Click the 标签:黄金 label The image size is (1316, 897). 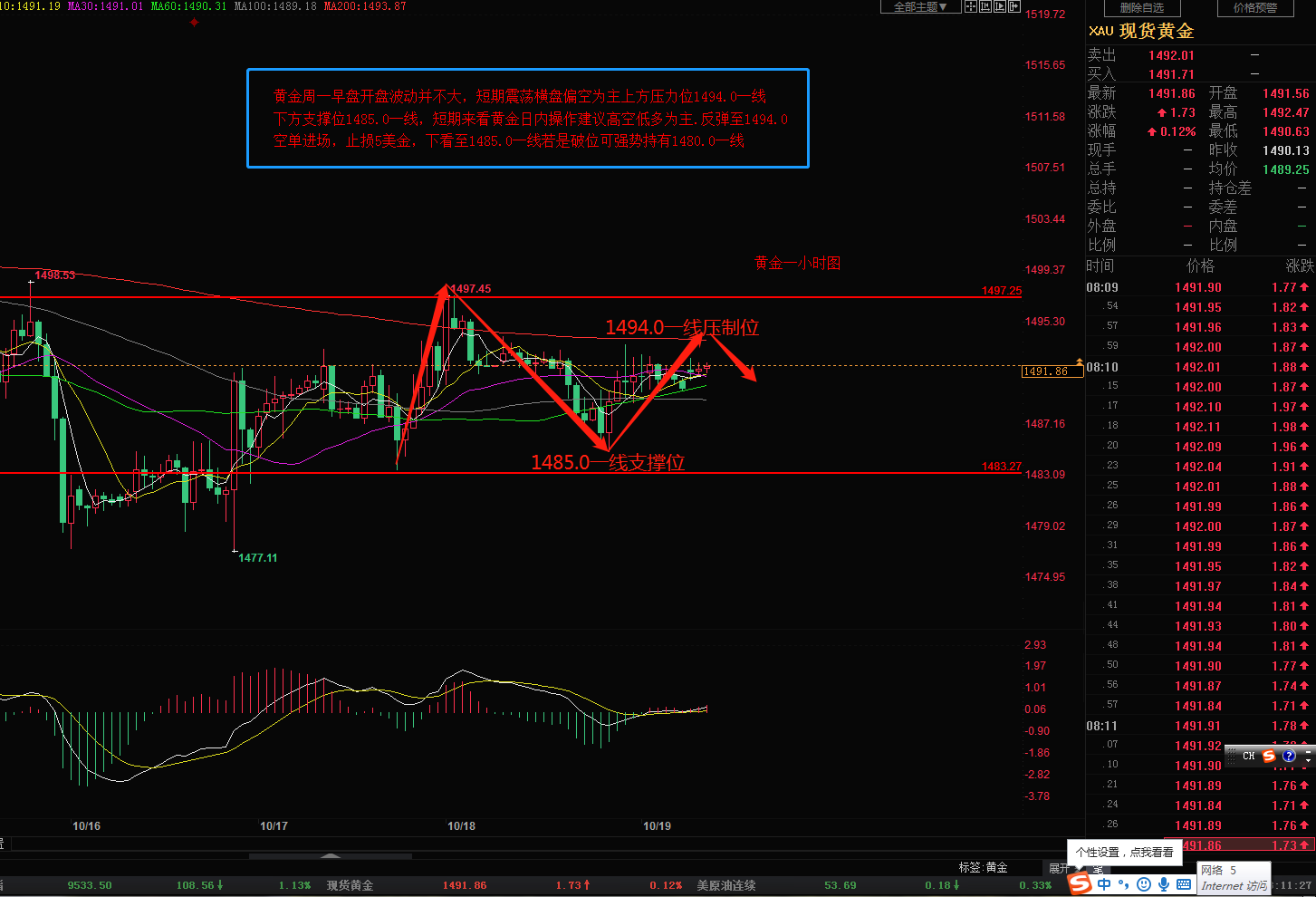[x=984, y=868]
